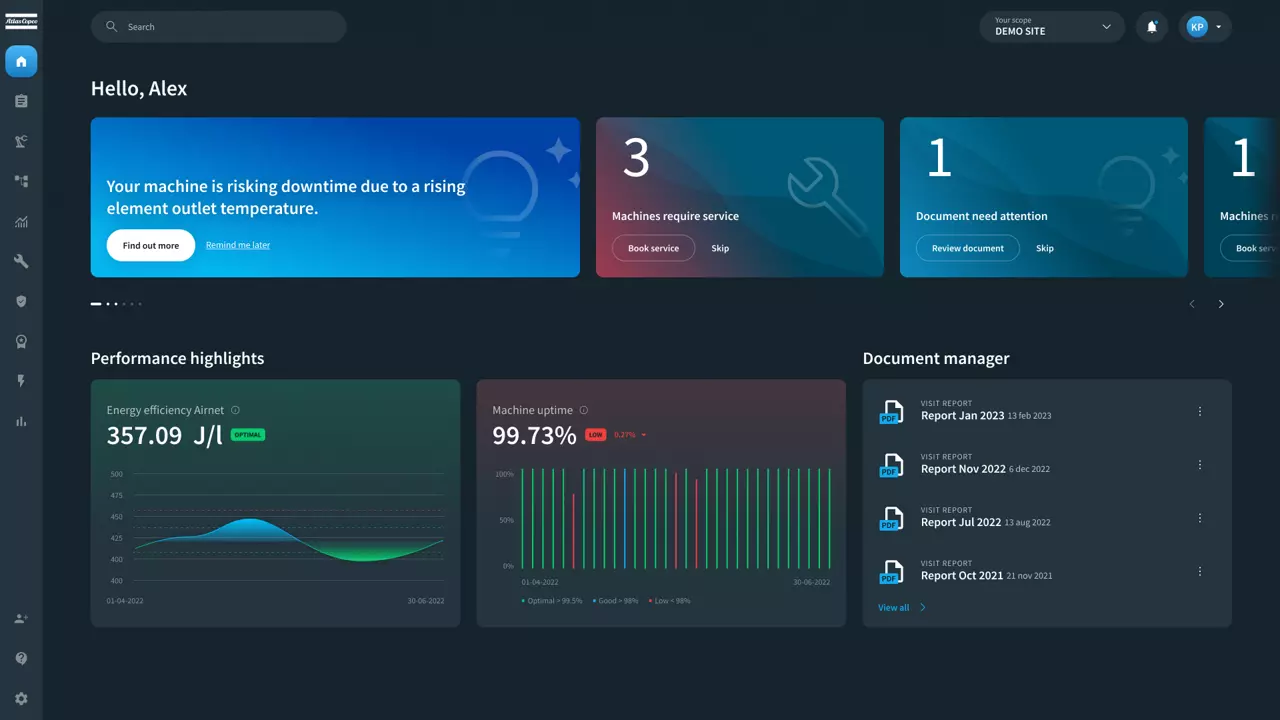Click info icon next to Machine uptime
This screenshot has width=1280, height=720.
click(584, 410)
